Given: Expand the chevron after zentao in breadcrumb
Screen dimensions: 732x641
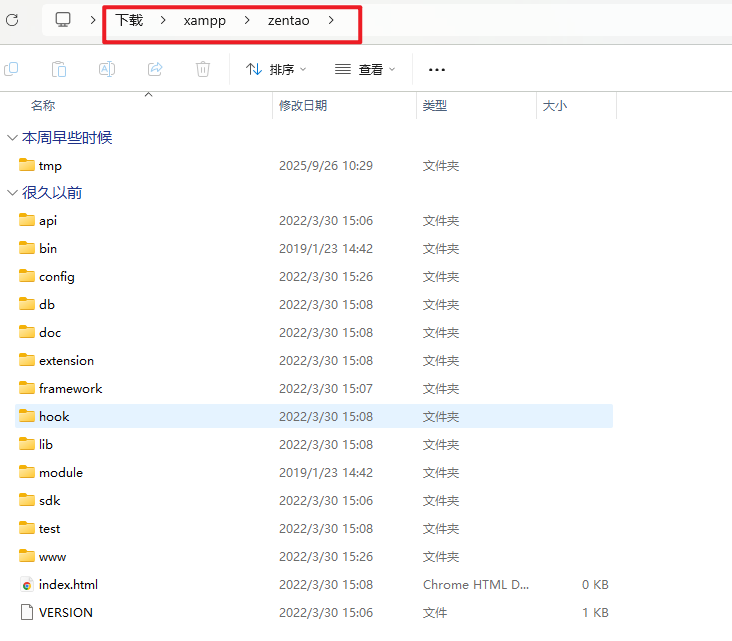Looking at the screenshot, I should (331, 20).
